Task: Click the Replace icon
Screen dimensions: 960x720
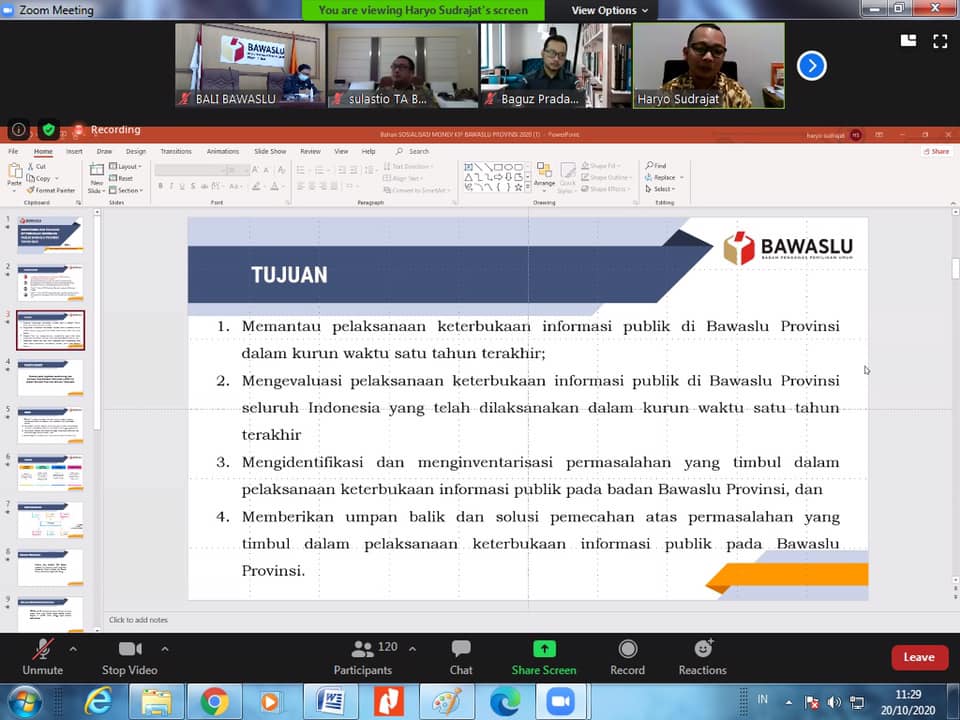Action: [x=662, y=176]
